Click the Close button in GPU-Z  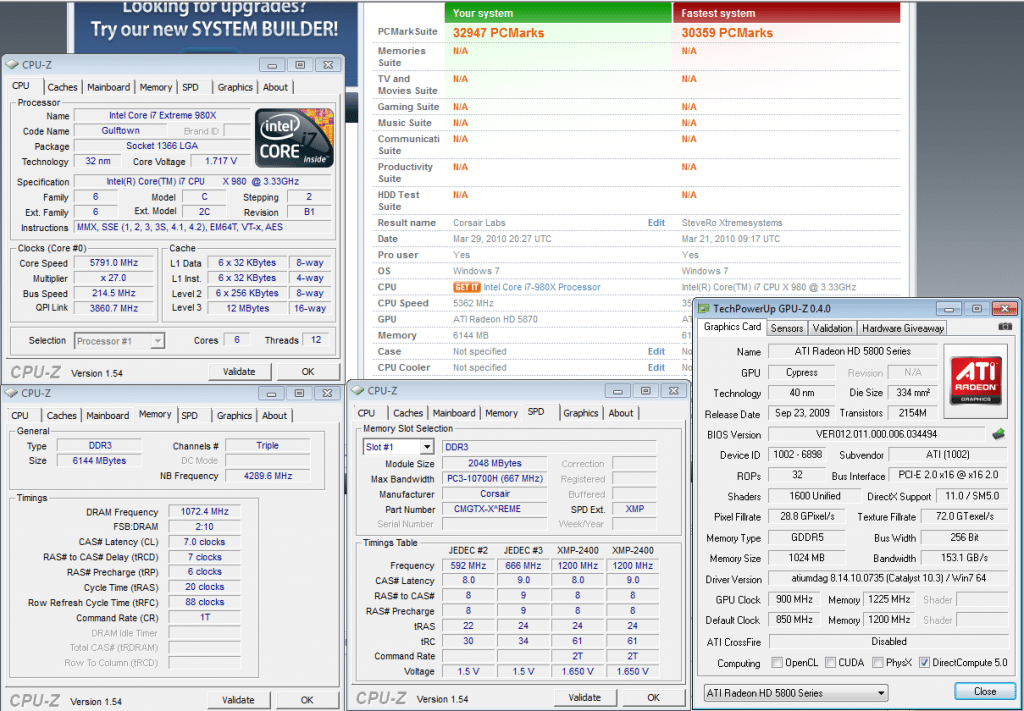click(x=984, y=692)
